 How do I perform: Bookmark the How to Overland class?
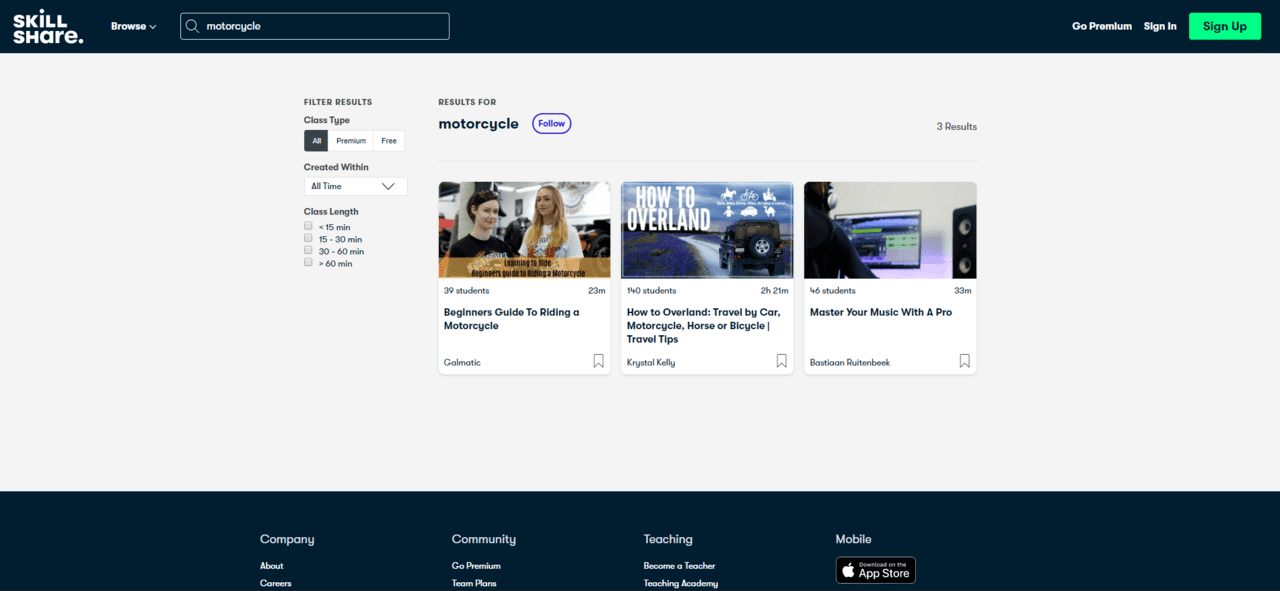tap(781, 361)
